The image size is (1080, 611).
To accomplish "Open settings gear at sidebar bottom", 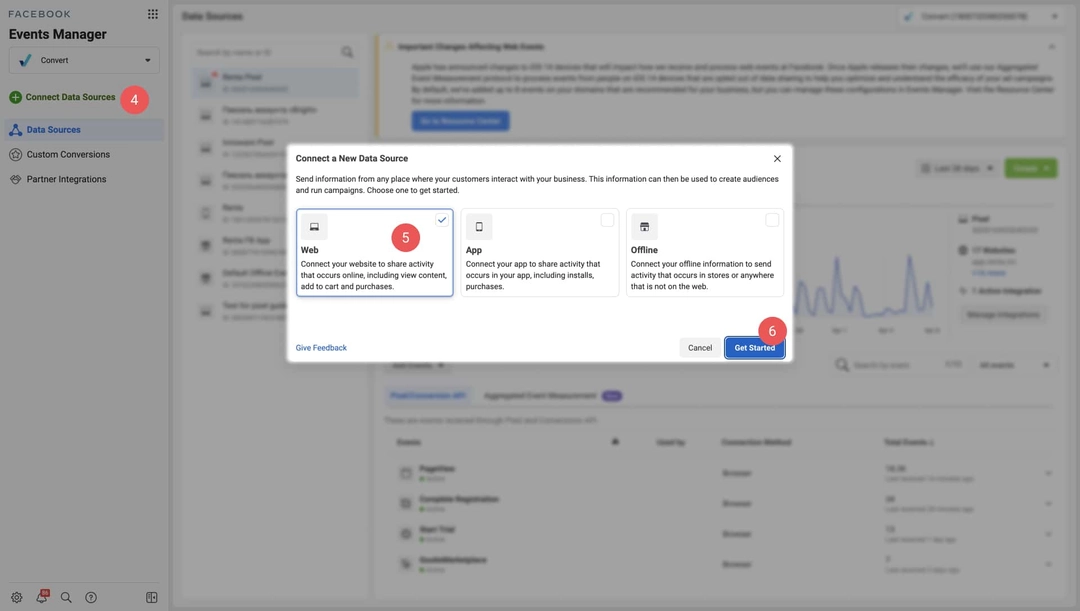I will coord(17,597).
